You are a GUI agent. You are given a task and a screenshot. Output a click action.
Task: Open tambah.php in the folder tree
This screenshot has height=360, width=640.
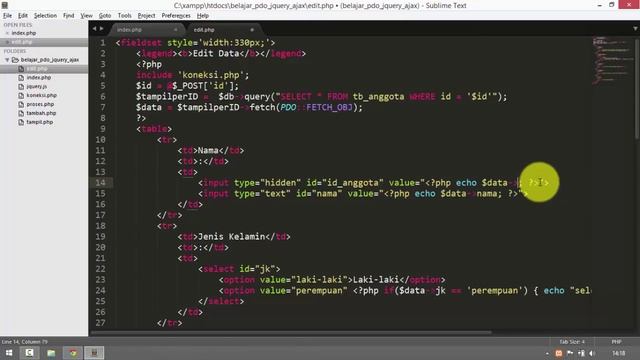[41, 113]
